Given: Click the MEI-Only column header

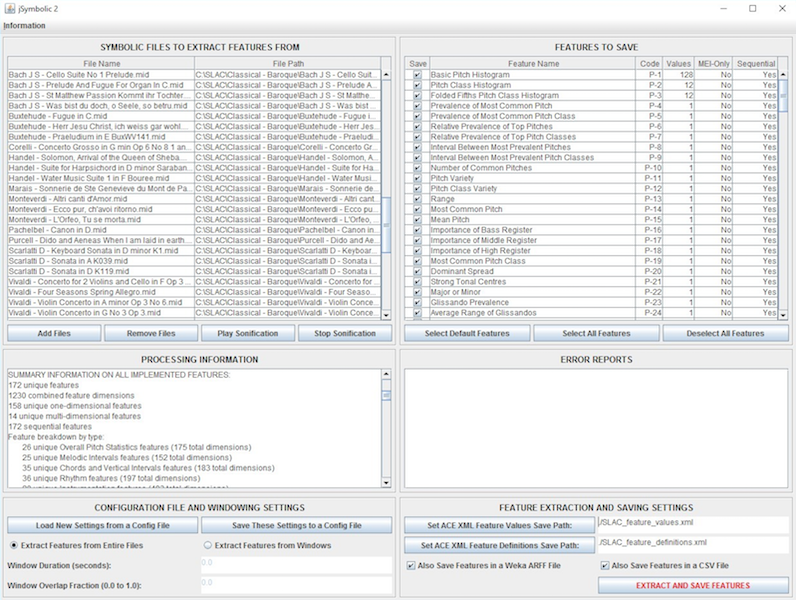Looking at the screenshot, I should pos(713,63).
